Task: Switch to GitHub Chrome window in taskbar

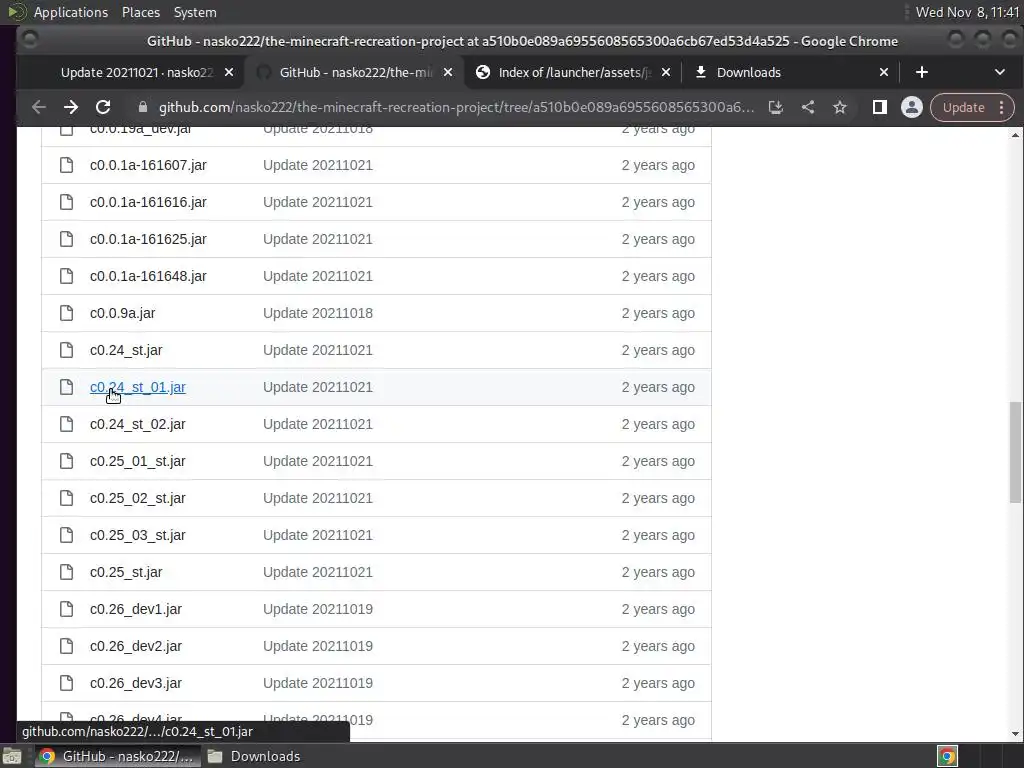Action: coord(118,756)
